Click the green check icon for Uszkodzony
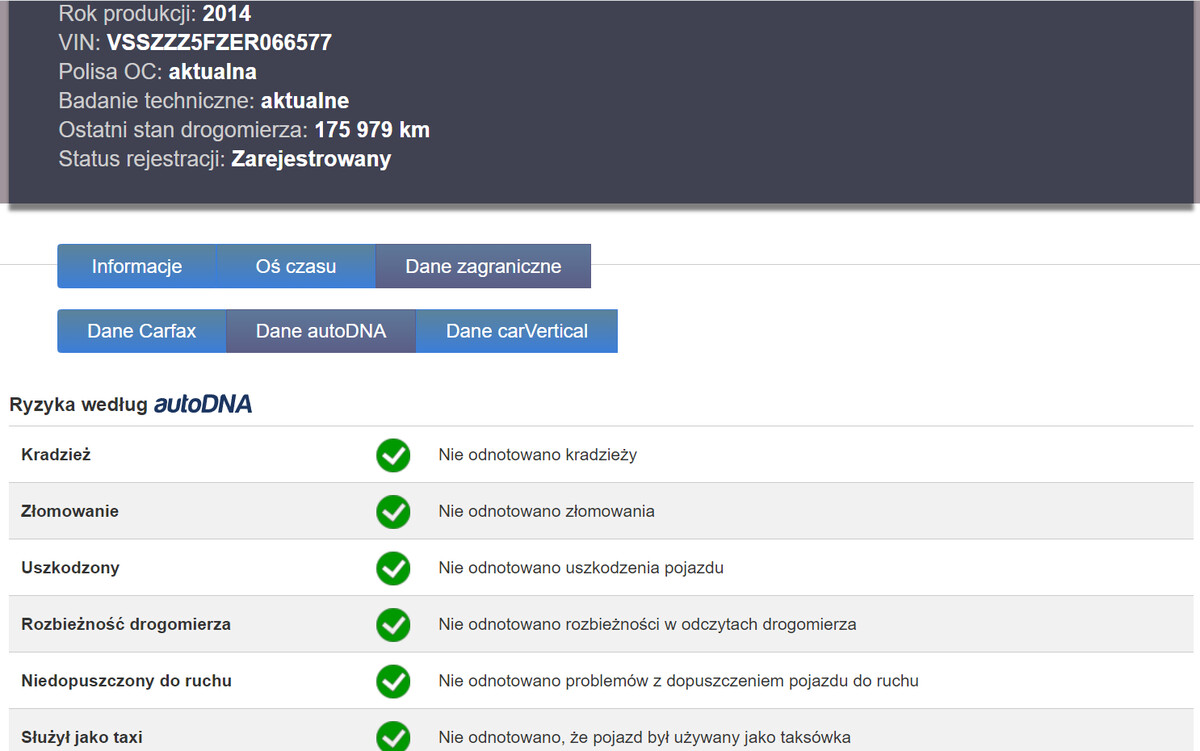Viewport: 1200px width, 751px height. 393,568
